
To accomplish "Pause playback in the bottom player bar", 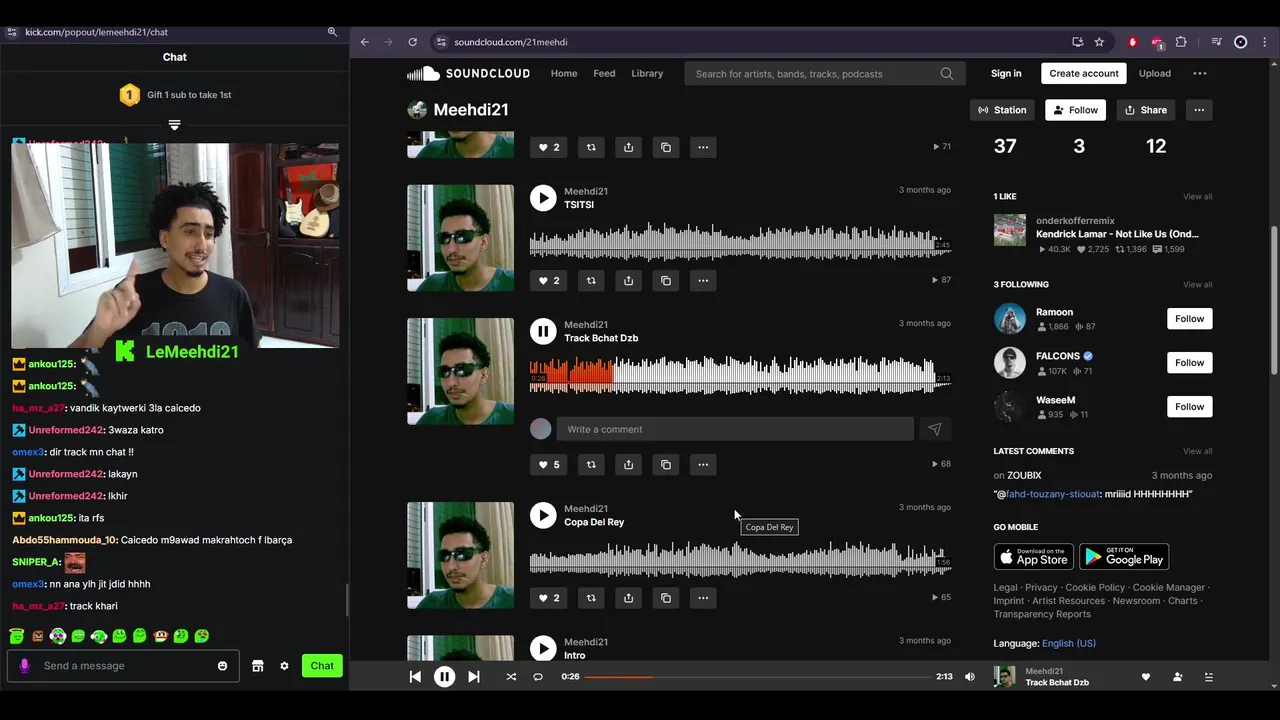I will [x=445, y=677].
